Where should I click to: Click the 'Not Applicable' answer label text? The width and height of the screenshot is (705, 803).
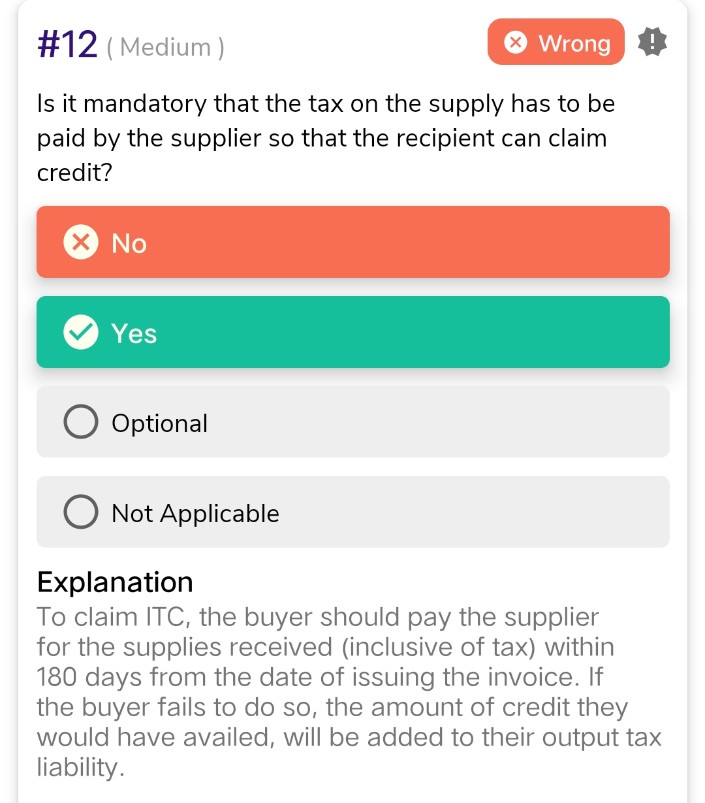(x=195, y=513)
